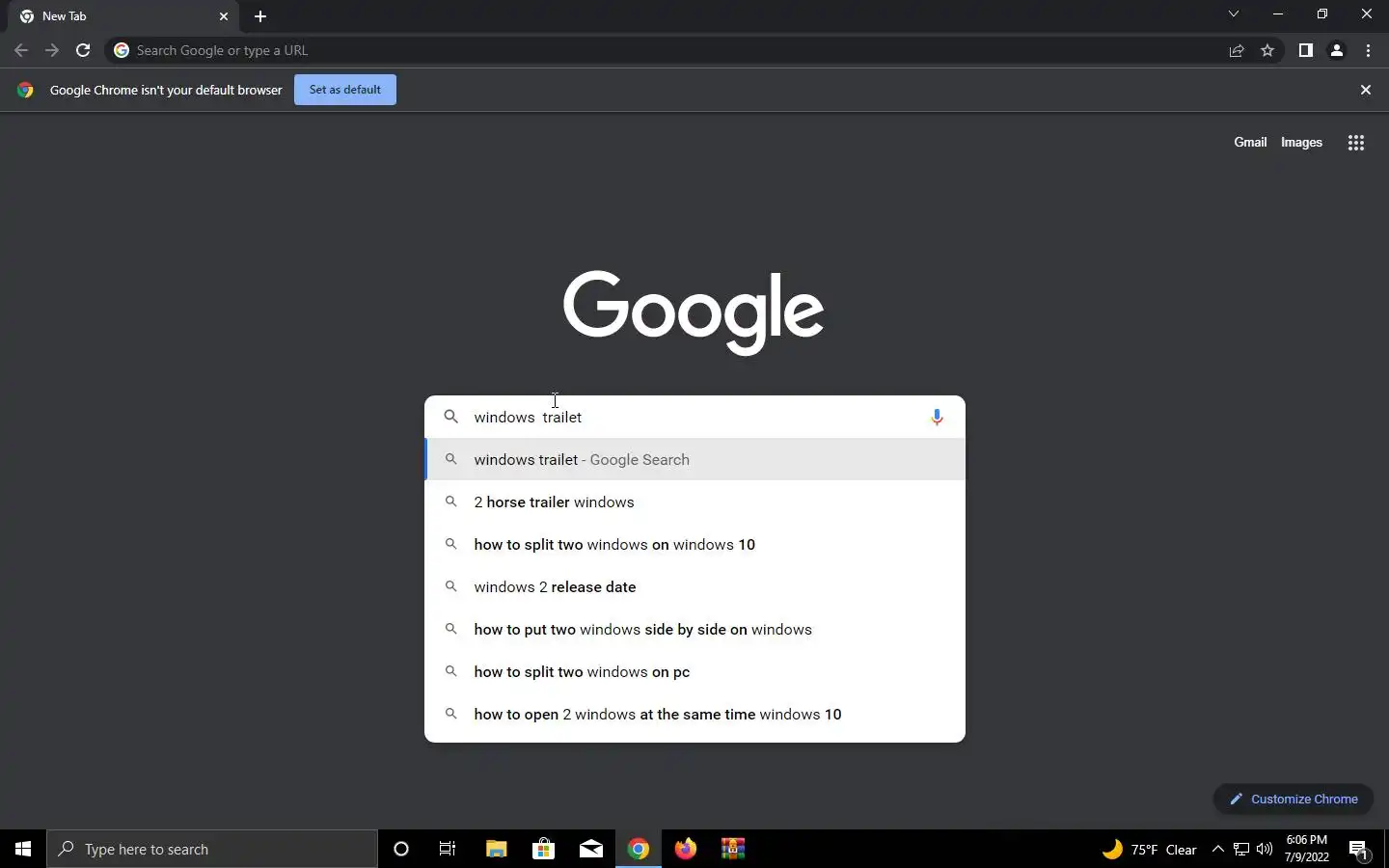Click the Chrome icon on taskbar
The image size is (1389, 868).
click(639, 849)
